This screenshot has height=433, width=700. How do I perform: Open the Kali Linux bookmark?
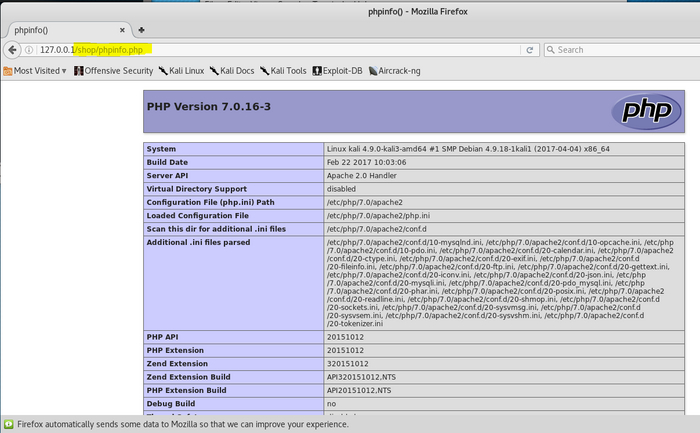(x=182, y=71)
